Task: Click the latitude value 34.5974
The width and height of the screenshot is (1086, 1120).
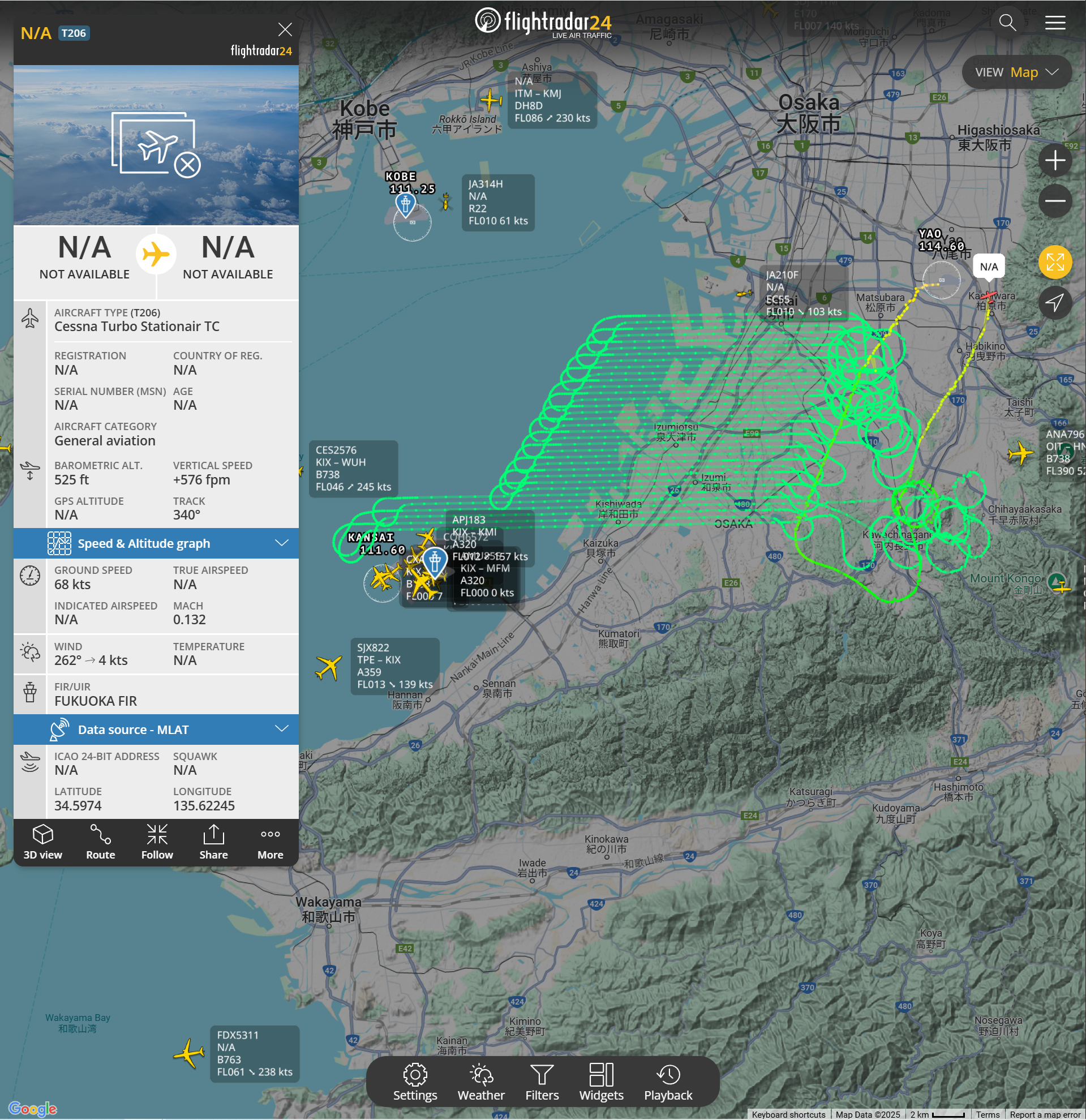Action: coord(78,806)
